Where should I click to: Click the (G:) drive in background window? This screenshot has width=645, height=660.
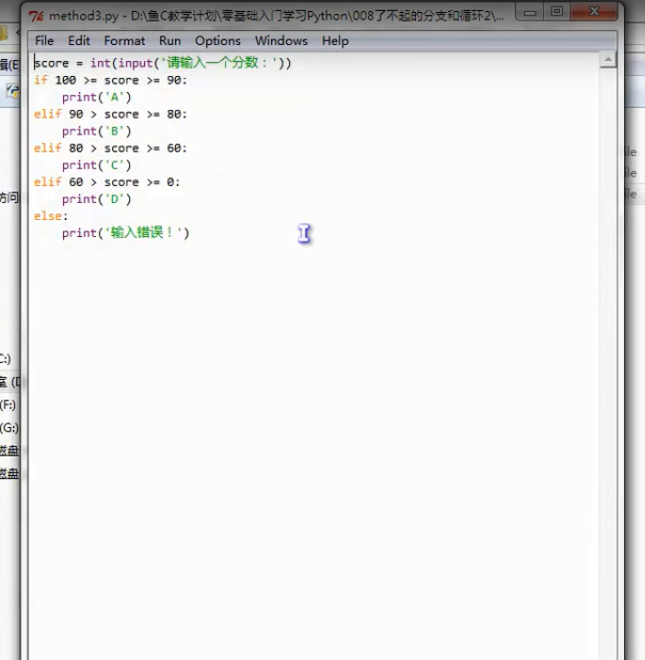tap(9, 428)
